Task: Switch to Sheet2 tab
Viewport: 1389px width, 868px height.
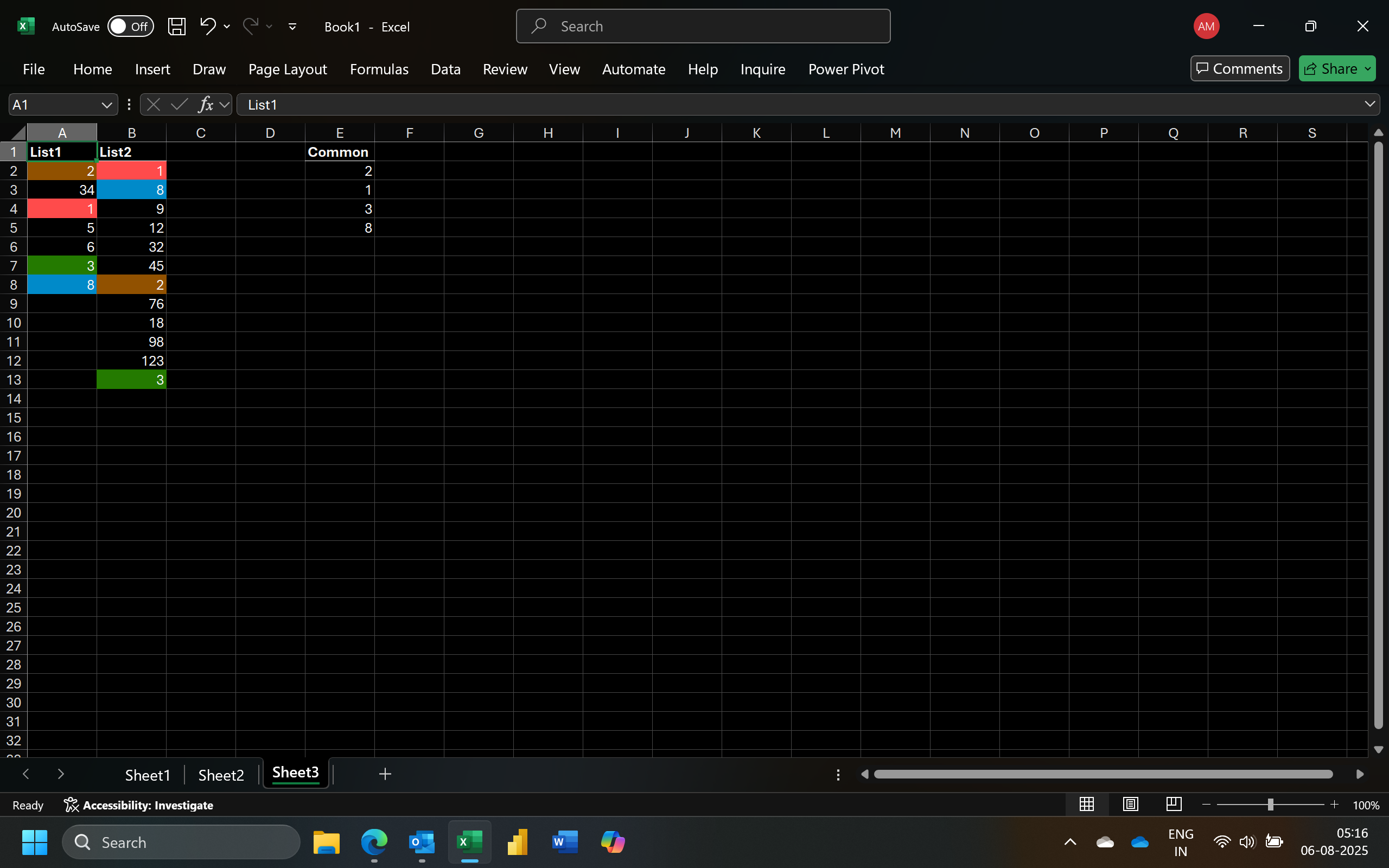Action: click(x=220, y=775)
